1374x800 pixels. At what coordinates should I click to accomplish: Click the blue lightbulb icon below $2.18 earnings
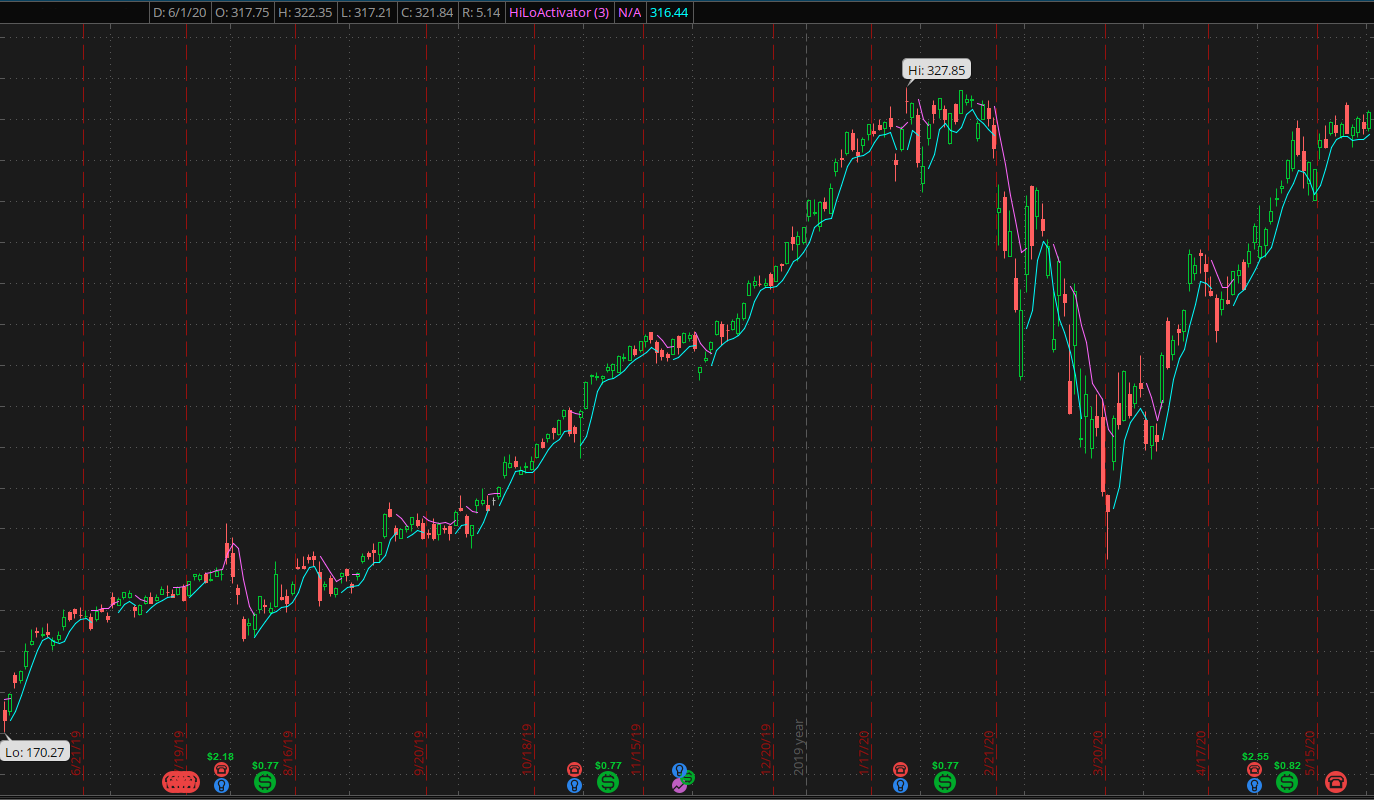point(221,786)
